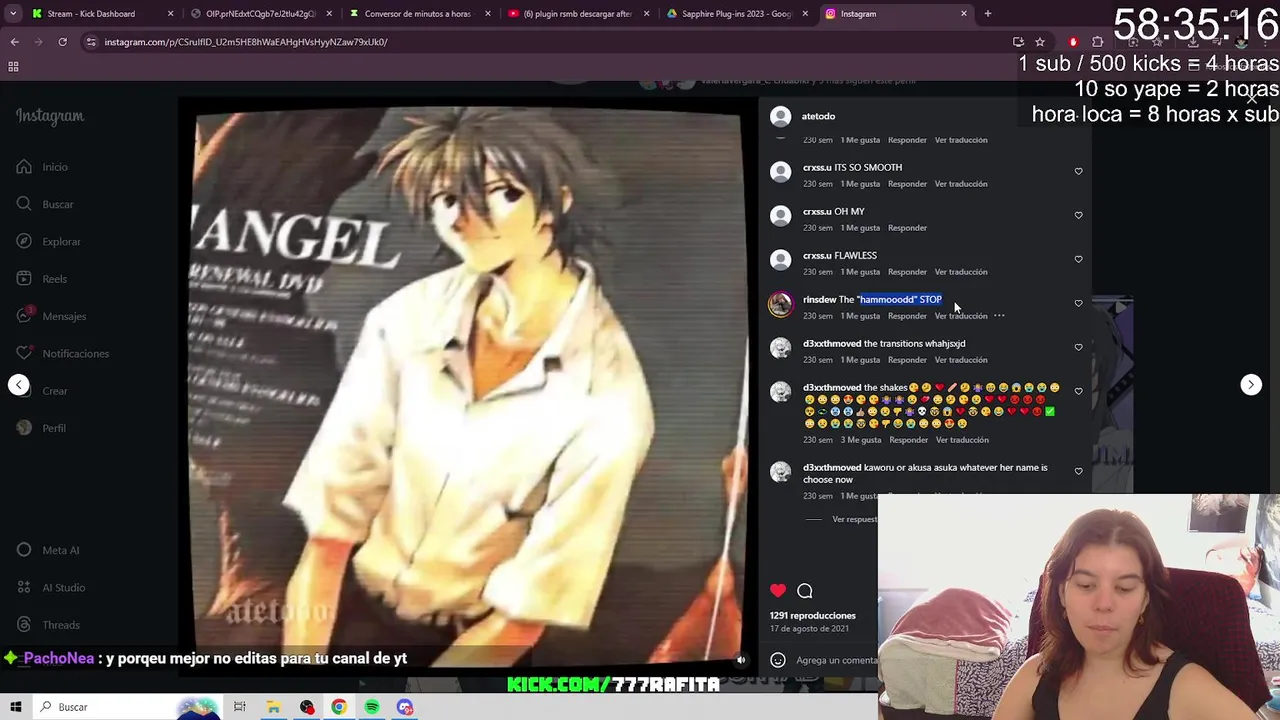Reply to rinsdew's comment
Screen dimensions: 1280x720
point(907,316)
